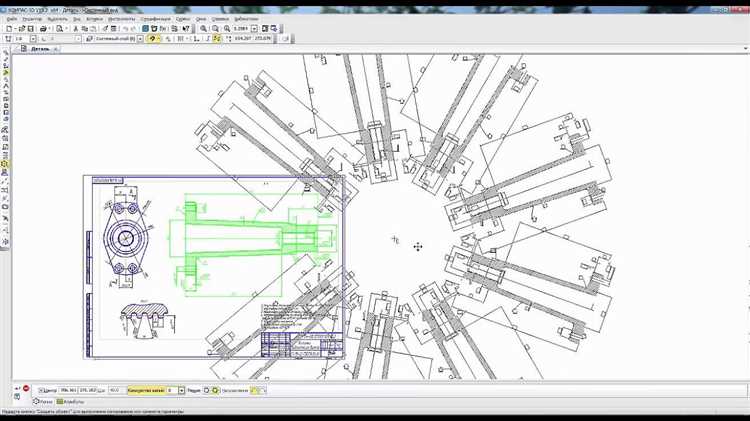Copy selection with the toolbar copy icon

[x=85, y=29]
